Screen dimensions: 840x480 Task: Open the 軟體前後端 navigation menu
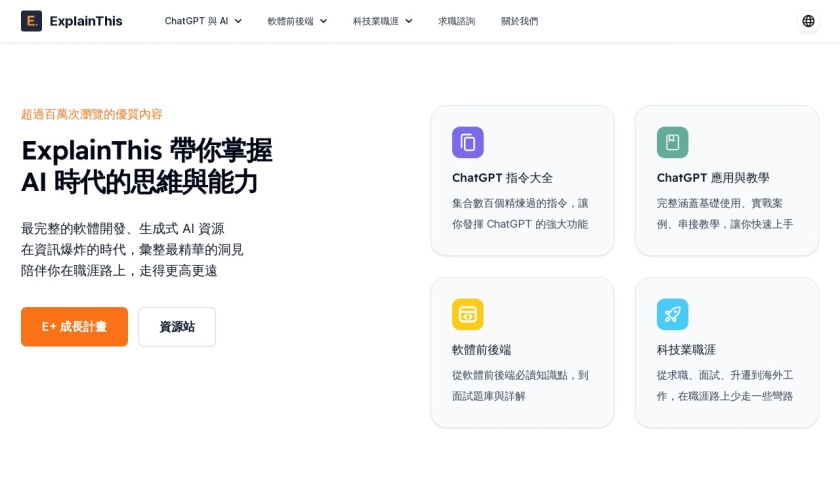(297, 21)
